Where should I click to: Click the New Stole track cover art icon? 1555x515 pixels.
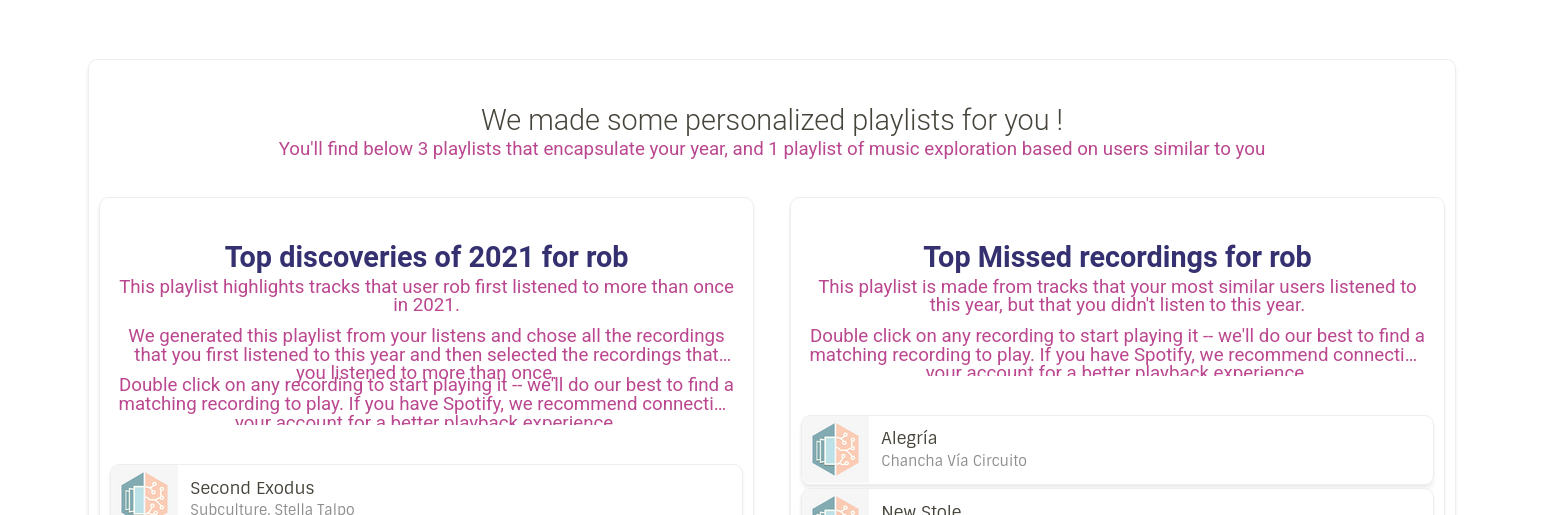835,505
